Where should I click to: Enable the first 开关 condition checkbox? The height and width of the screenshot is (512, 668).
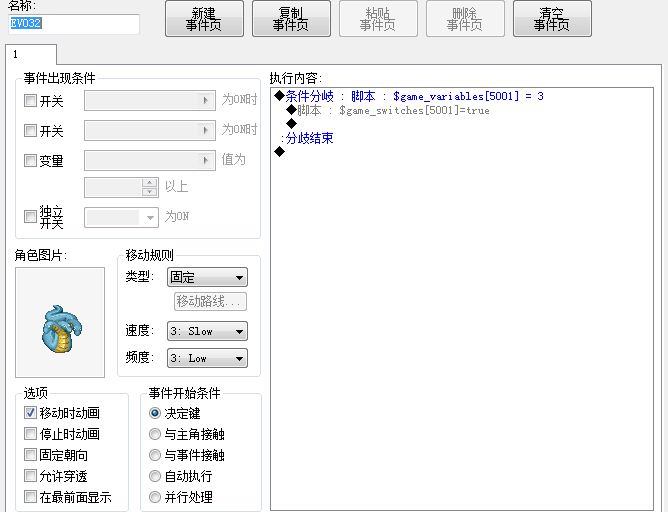[x=30, y=101]
